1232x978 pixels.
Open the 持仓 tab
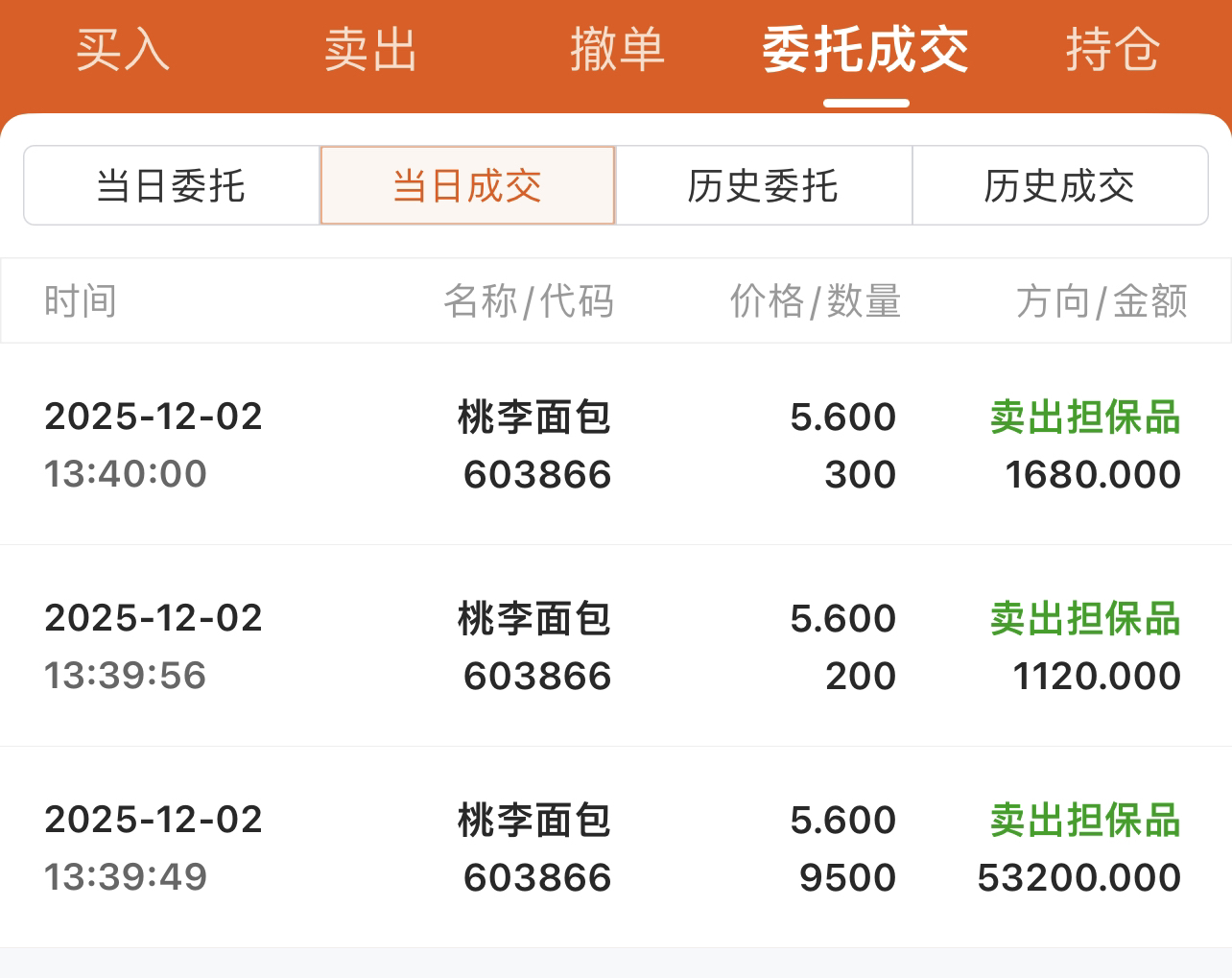1113,50
